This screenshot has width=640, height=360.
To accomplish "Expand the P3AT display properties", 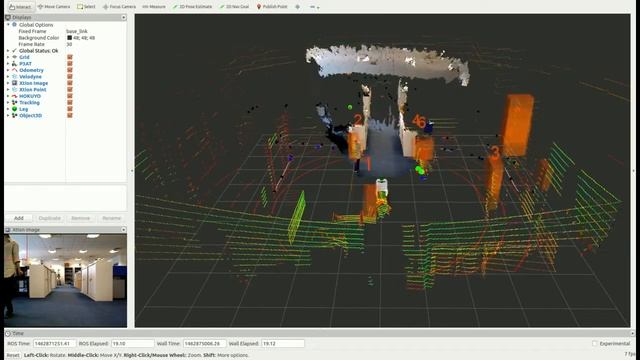I will coord(8,64).
